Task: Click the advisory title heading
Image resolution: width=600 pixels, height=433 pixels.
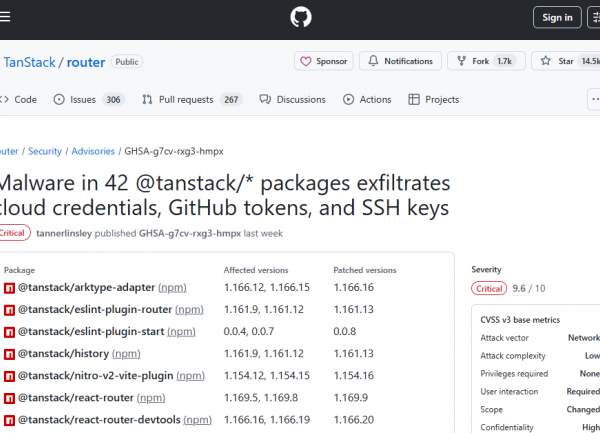Action: [x=225, y=195]
